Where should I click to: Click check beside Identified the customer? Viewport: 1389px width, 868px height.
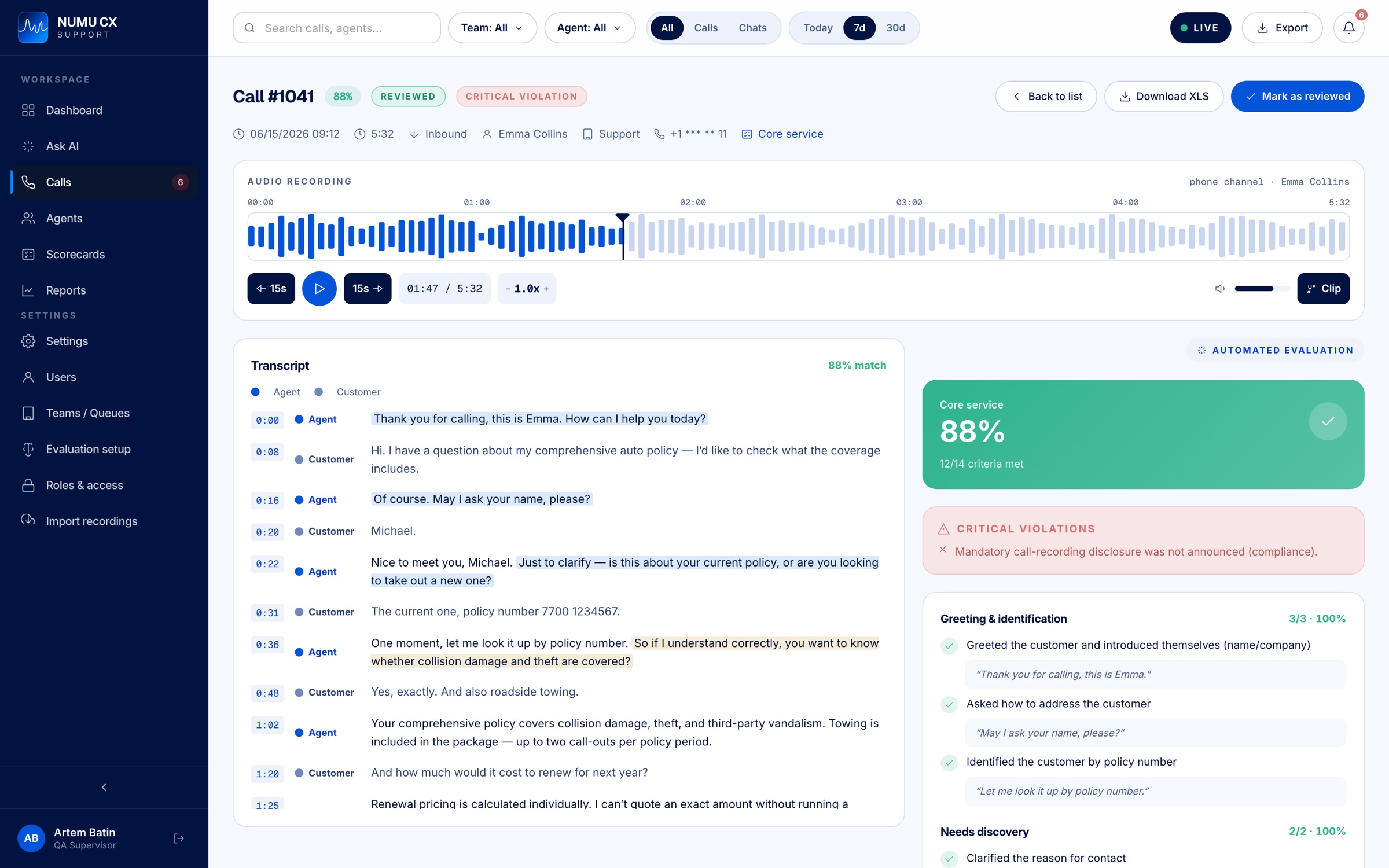tap(949, 762)
